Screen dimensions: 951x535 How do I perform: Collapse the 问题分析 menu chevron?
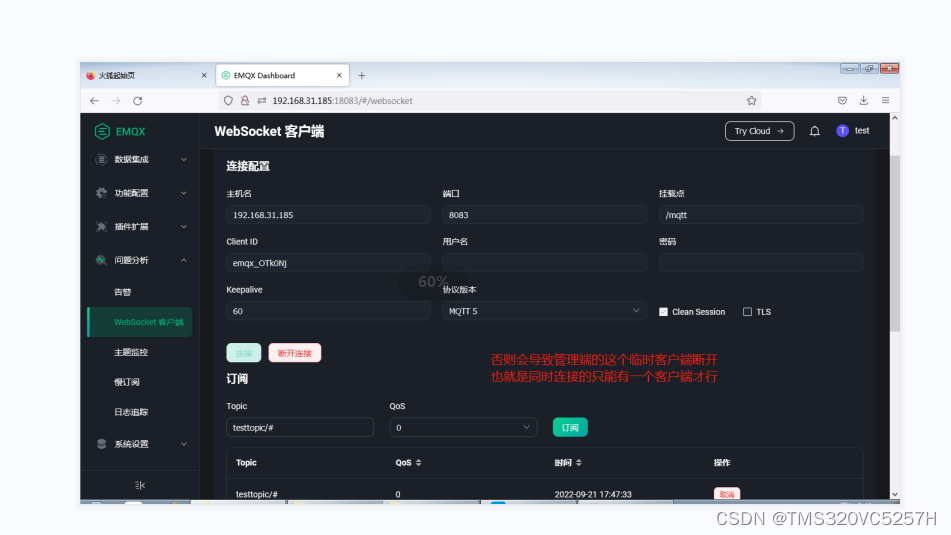tap(184, 260)
